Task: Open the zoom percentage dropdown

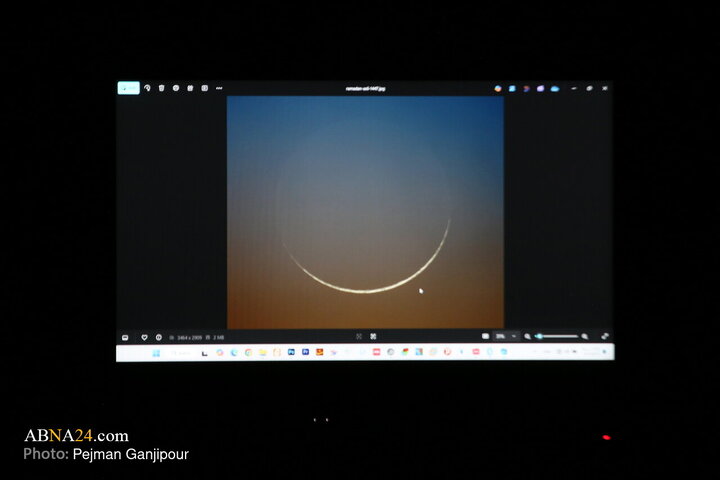Action: (506, 336)
